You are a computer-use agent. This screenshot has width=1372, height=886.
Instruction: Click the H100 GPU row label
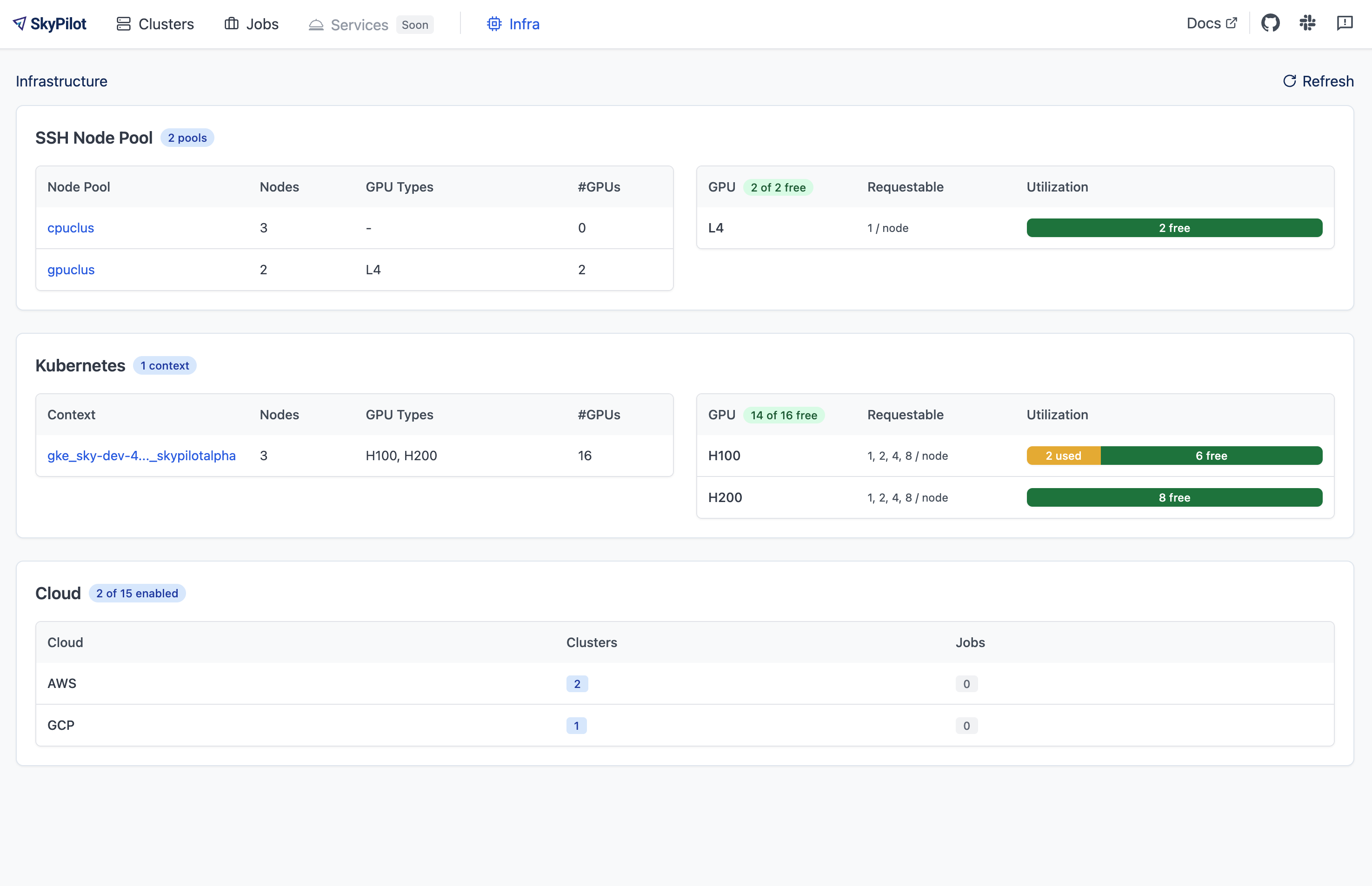tap(724, 456)
